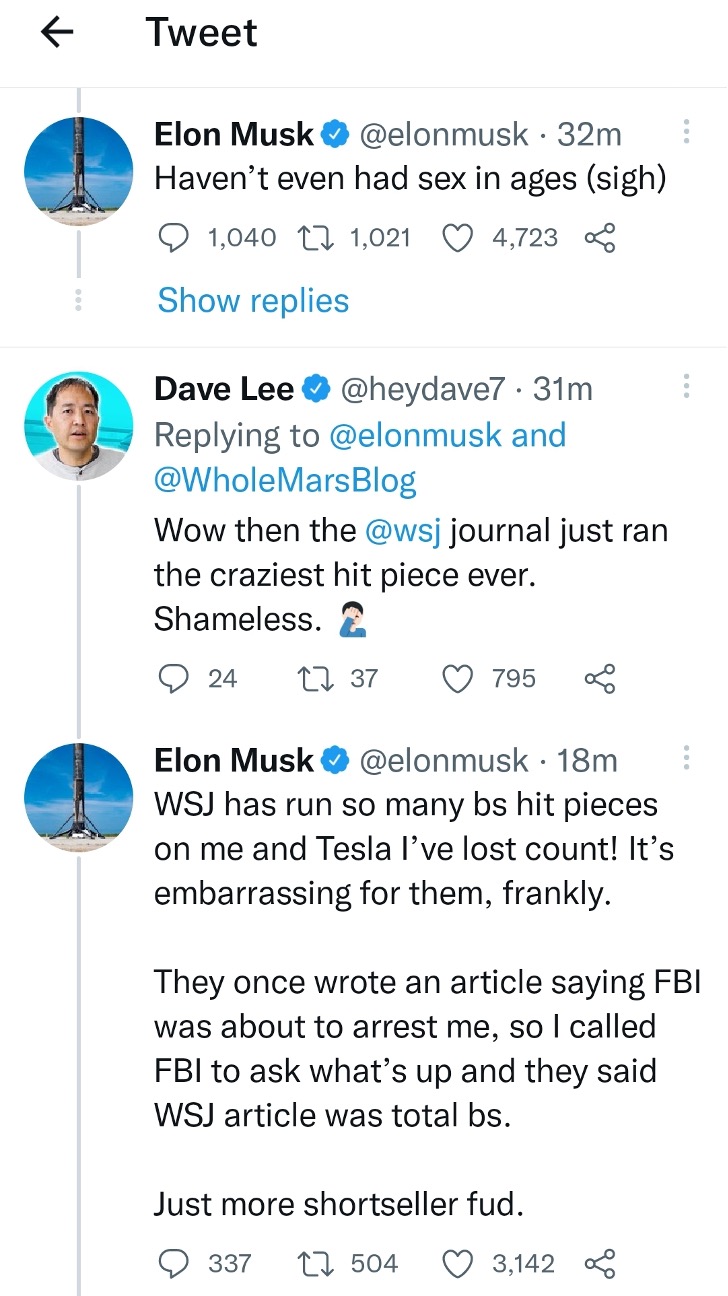Reply to the shortseller fud tweet
This screenshot has width=728, height=1296.
pyautogui.click(x=175, y=1264)
